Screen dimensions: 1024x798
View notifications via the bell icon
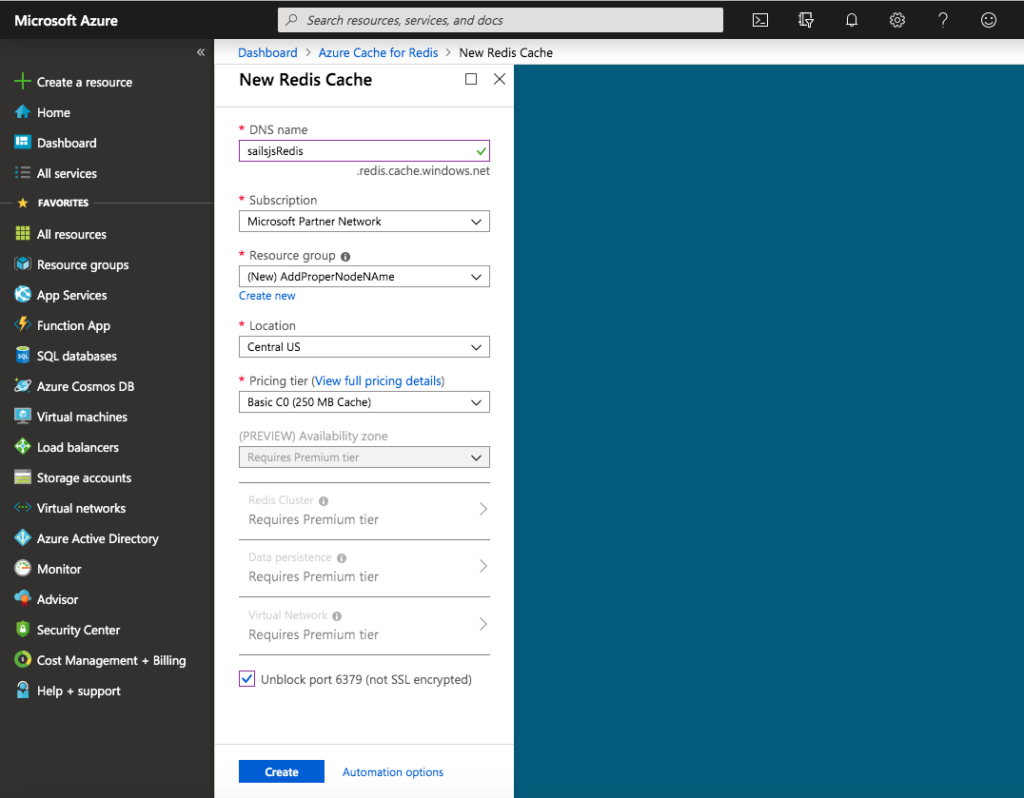[851, 19]
